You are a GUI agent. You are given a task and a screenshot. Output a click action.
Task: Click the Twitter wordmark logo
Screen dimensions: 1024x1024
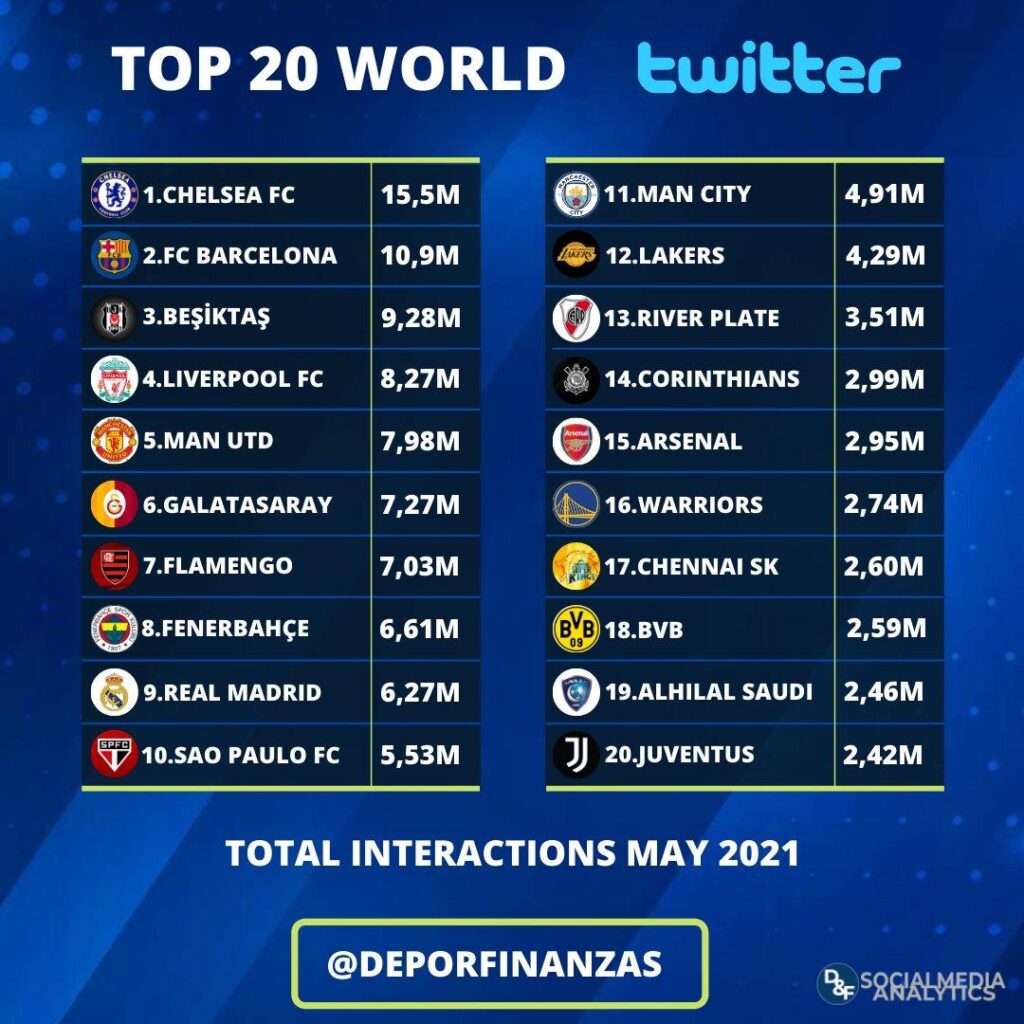coord(769,67)
